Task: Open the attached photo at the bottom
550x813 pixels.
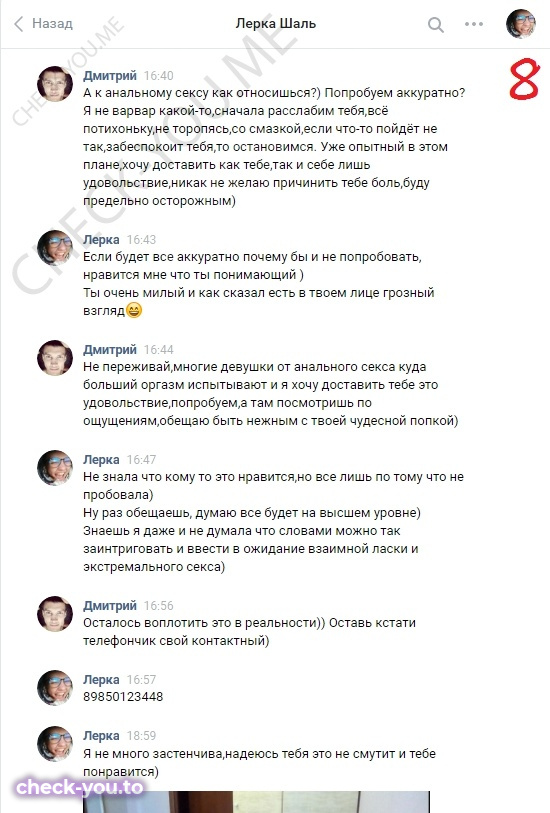Action: [x=256, y=802]
